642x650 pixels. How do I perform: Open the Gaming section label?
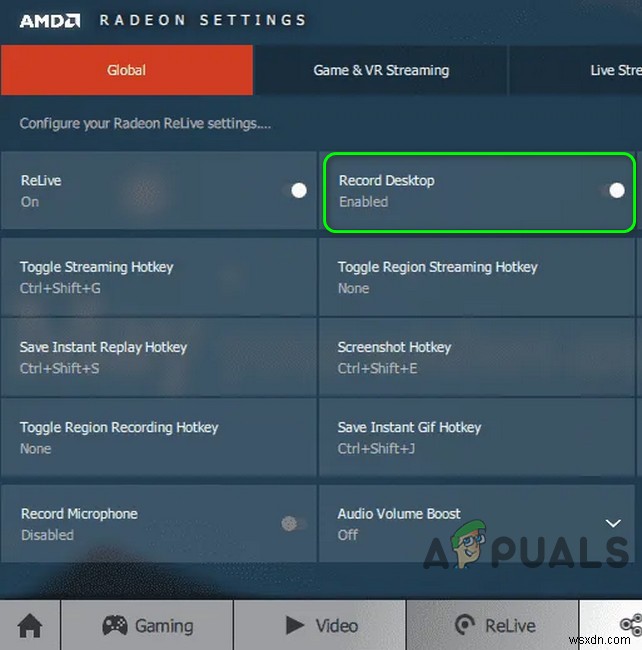click(164, 626)
